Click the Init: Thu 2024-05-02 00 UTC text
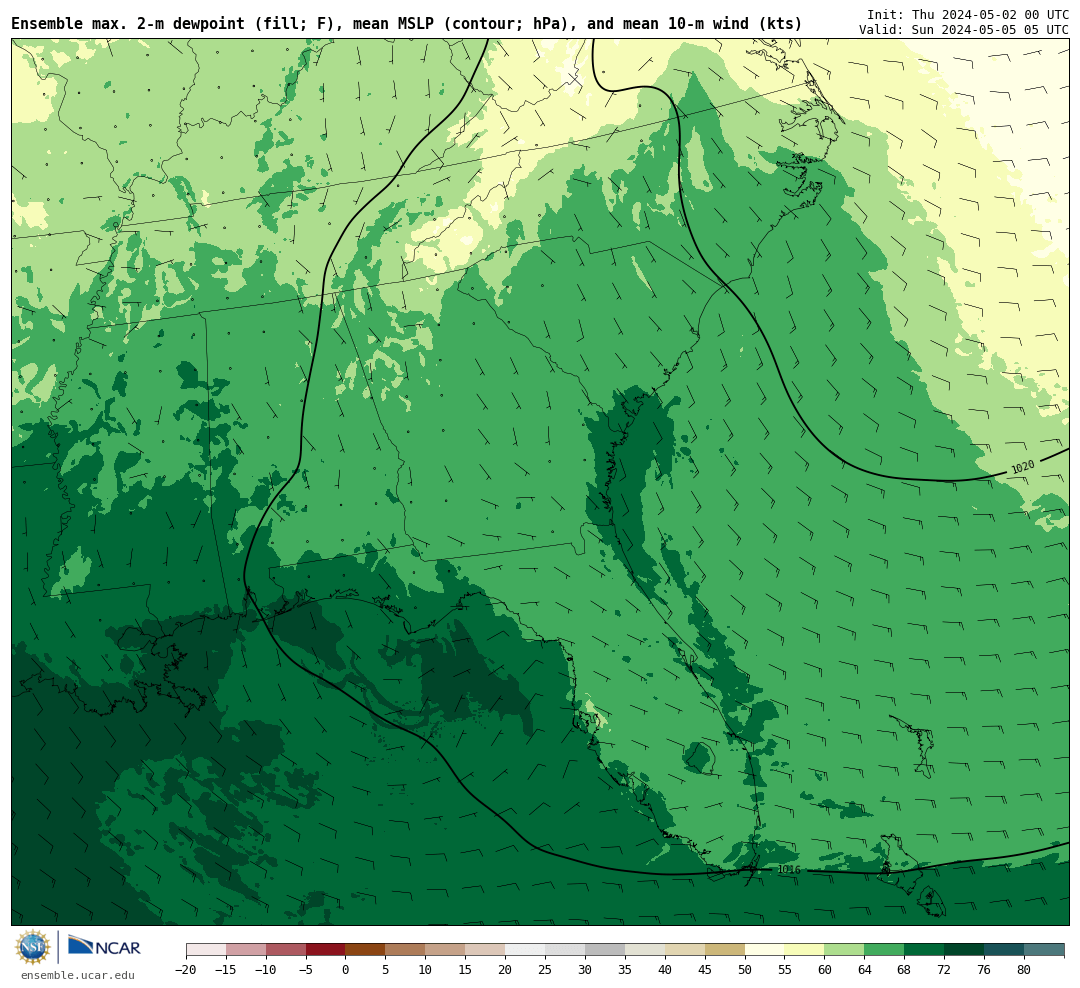This screenshot has height=988, width=1080. (x=968, y=14)
